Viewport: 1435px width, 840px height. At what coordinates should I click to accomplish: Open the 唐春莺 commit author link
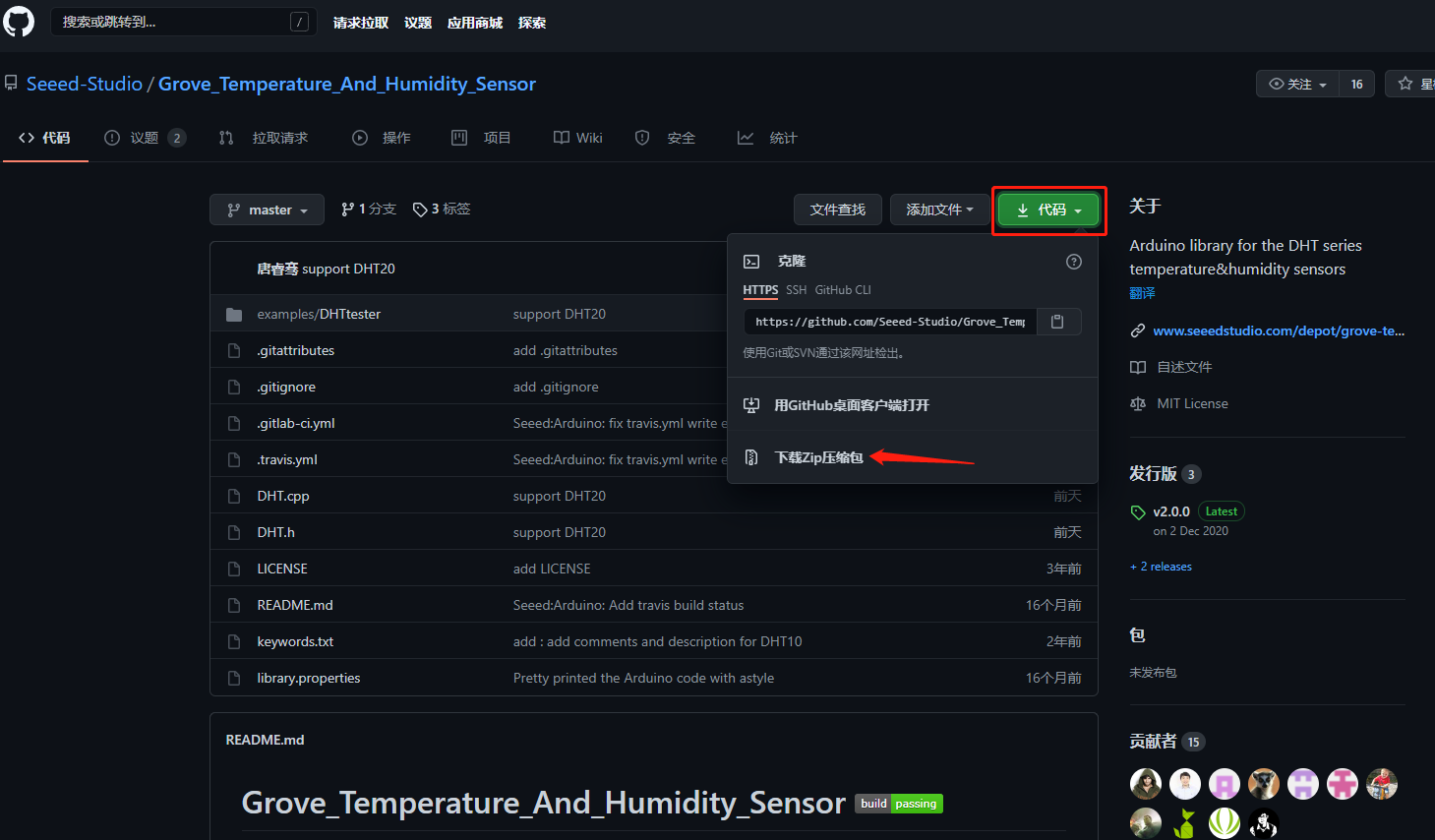(x=277, y=270)
